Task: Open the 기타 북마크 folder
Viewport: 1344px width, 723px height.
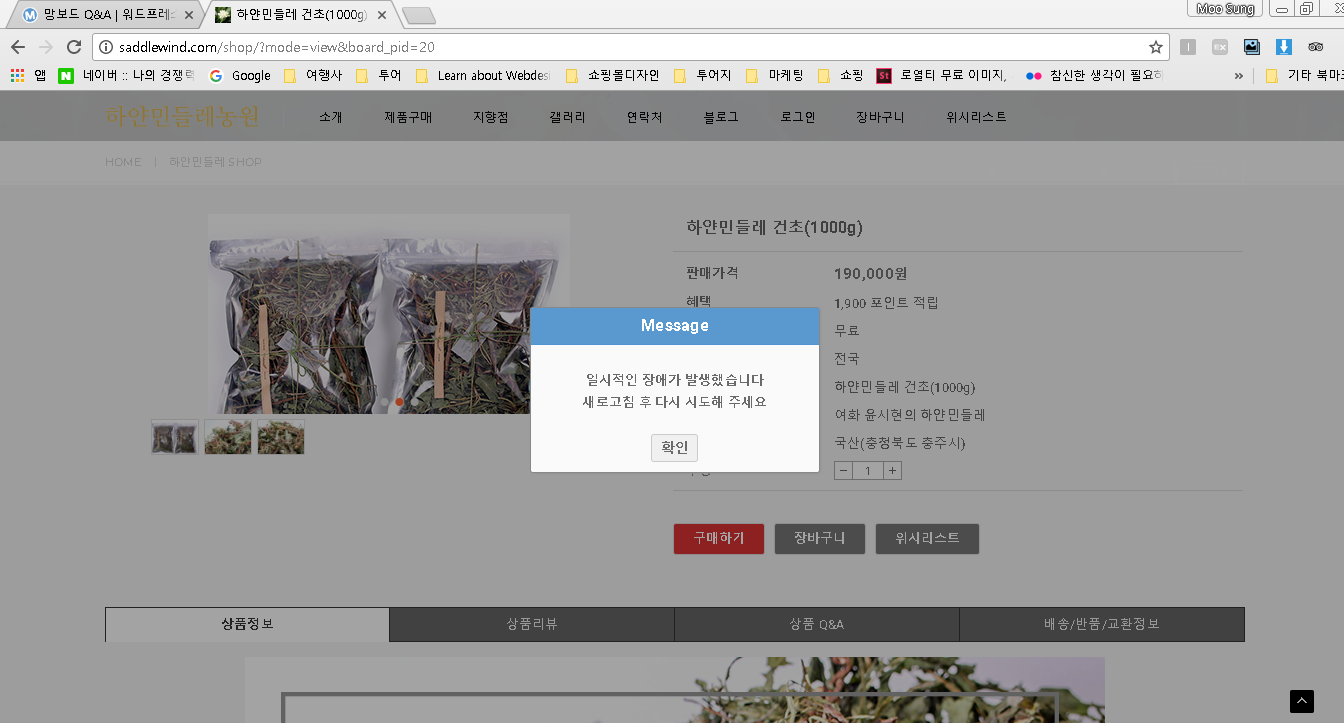Action: 1303,75
